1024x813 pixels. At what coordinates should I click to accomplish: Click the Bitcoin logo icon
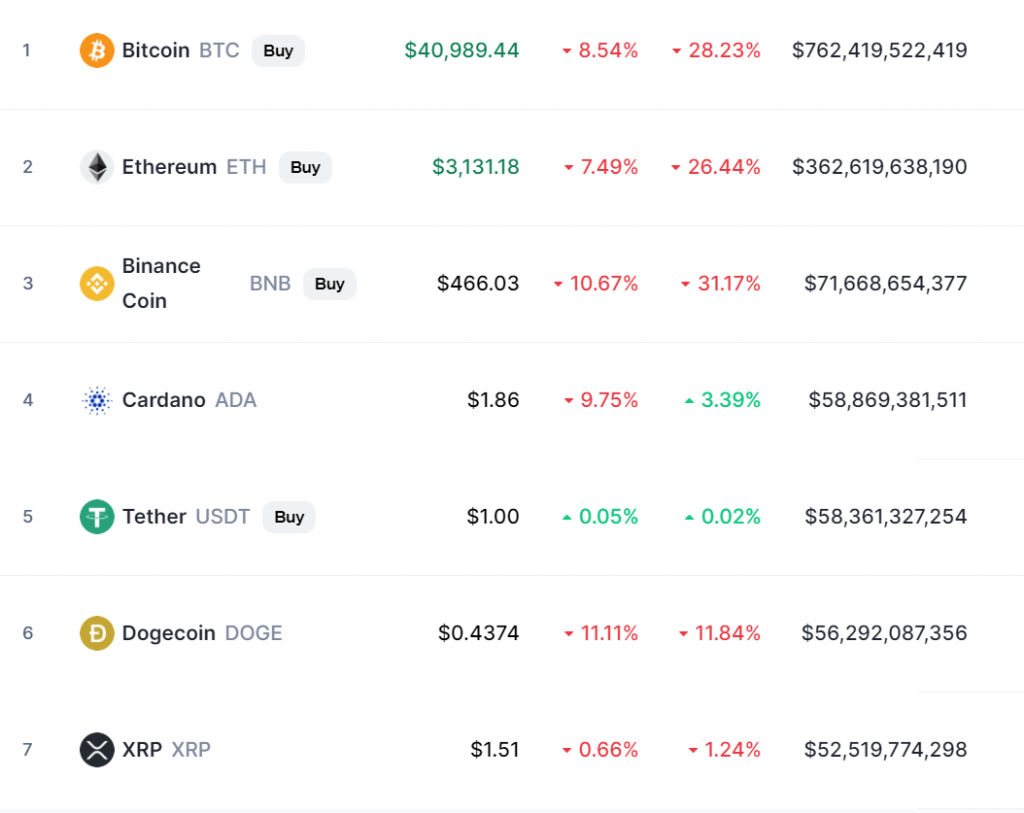97,50
